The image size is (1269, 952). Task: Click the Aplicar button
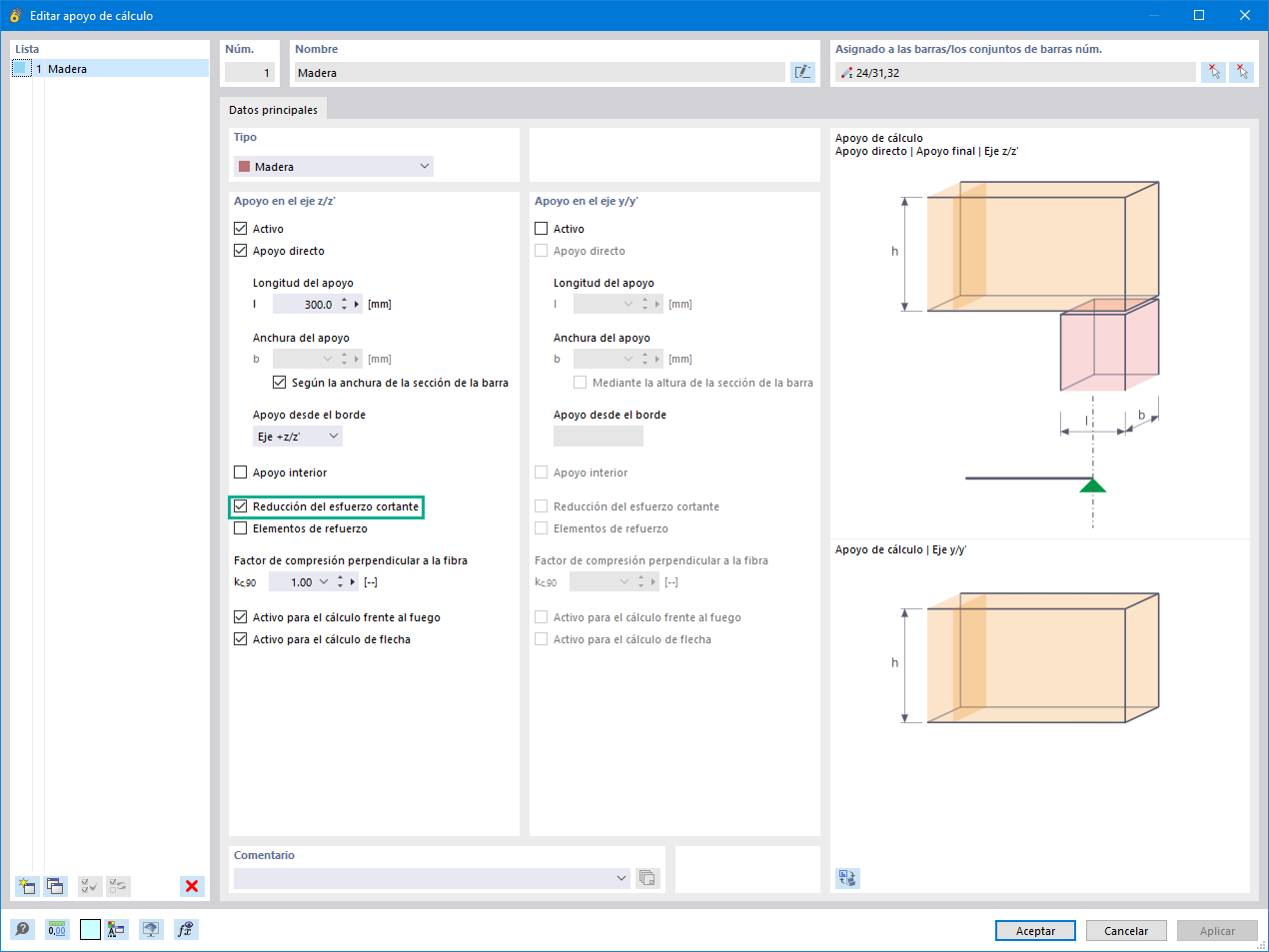(x=1217, y=931)
